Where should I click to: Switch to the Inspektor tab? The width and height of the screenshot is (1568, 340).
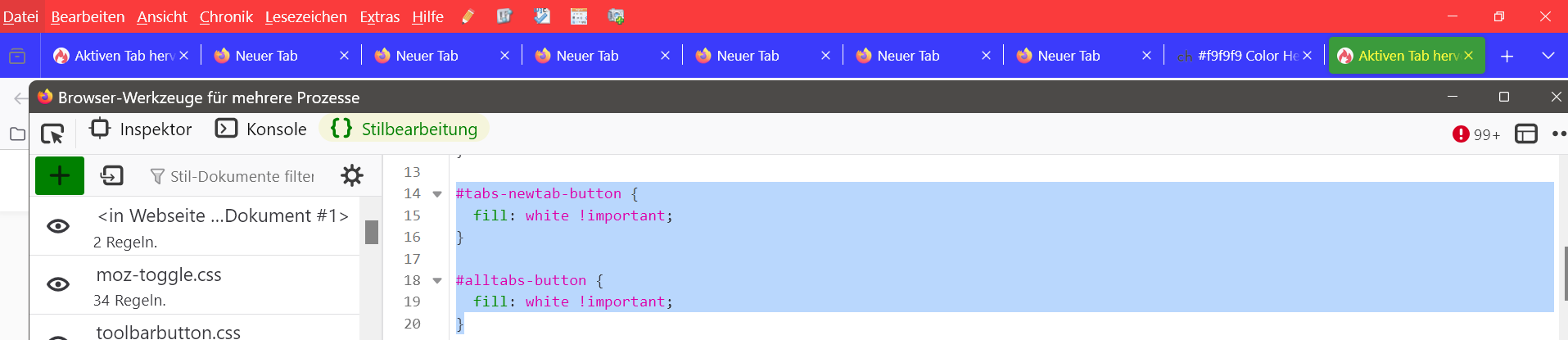[141, 129]
